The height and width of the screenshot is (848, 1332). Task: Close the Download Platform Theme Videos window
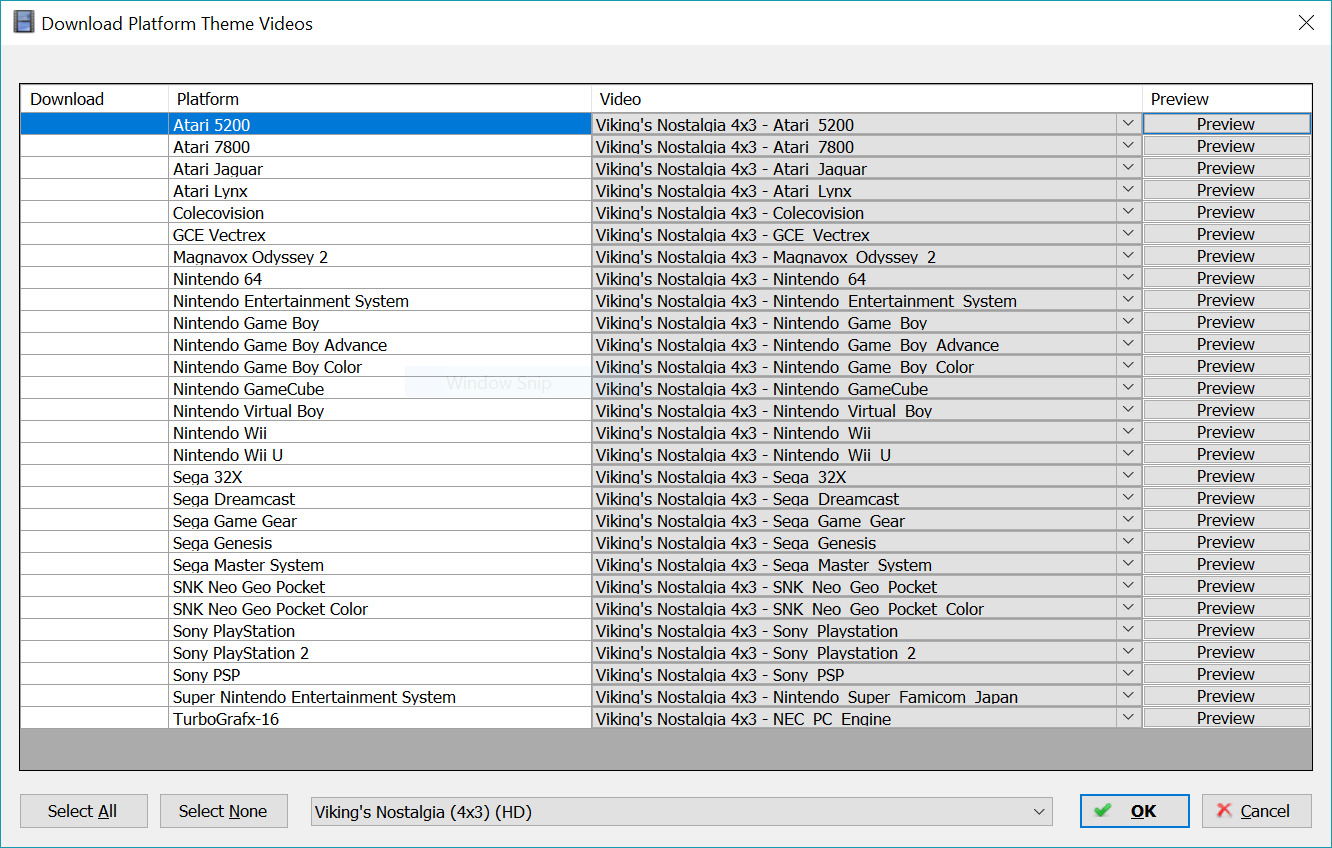1306,22
